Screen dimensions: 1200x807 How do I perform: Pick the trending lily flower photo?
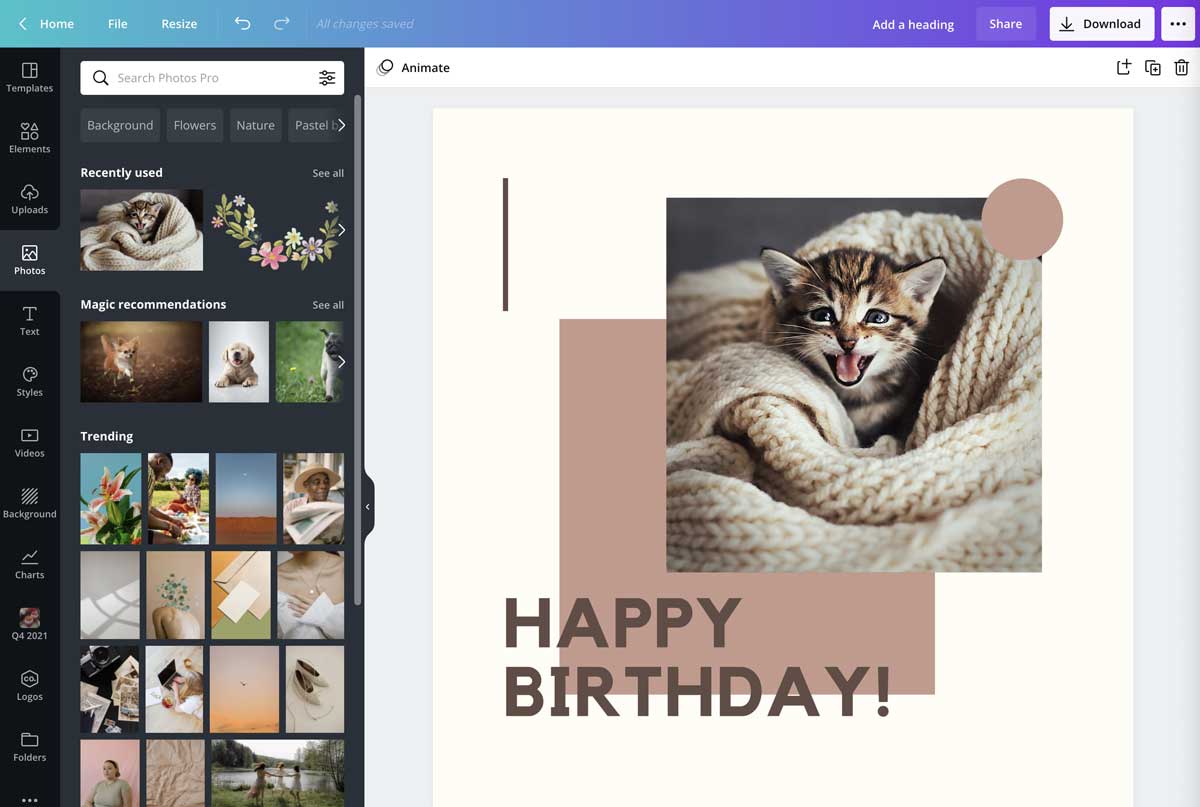(x=111, y=498)
